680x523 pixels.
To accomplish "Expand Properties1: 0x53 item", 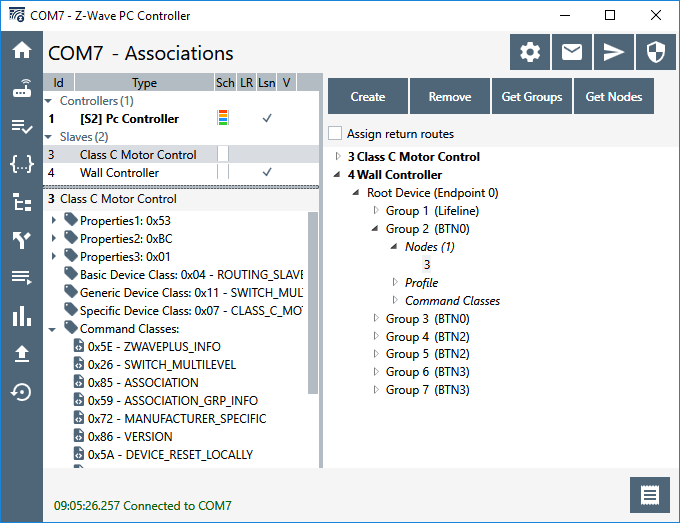I will coord(53,220).
